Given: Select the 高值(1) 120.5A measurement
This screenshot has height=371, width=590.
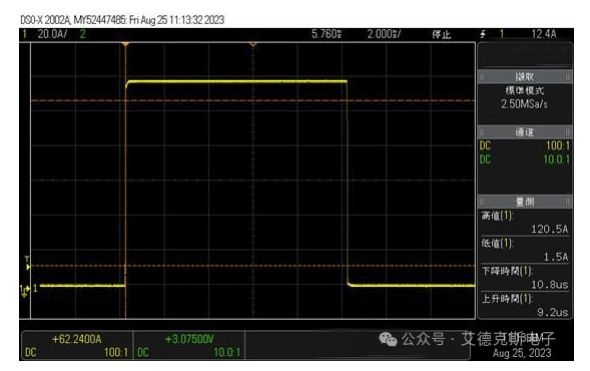Looking at the screenshot, I should (525, 222).
